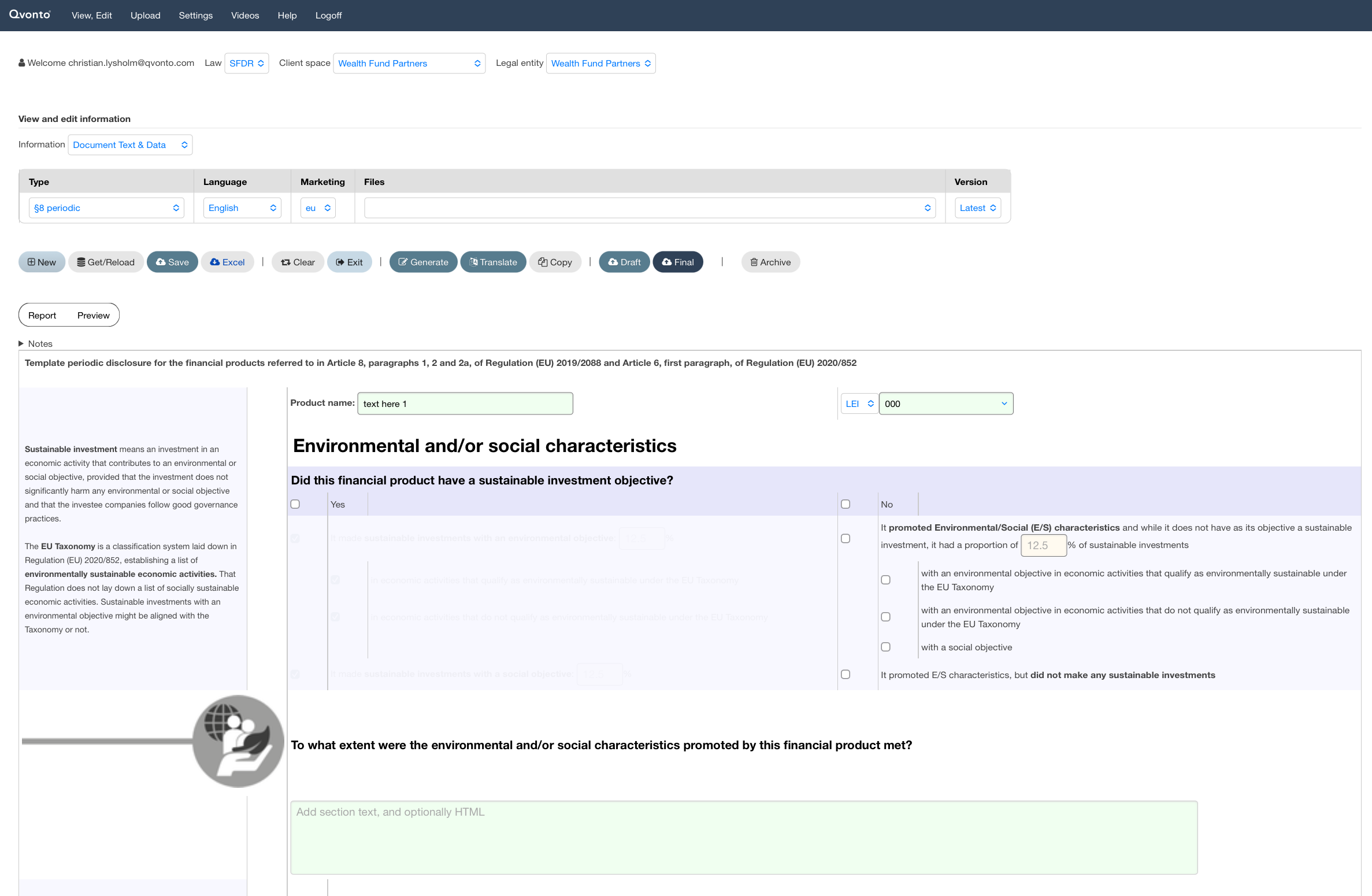Screen dimensions: 1372x896
Task: Open the Upload menu
Action: coord(145,16)
